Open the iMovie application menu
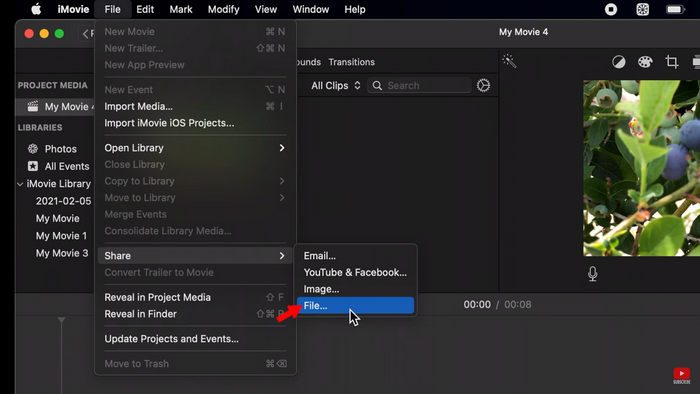The height and width of the screenshot is (394, 700). tap(73, 9)
